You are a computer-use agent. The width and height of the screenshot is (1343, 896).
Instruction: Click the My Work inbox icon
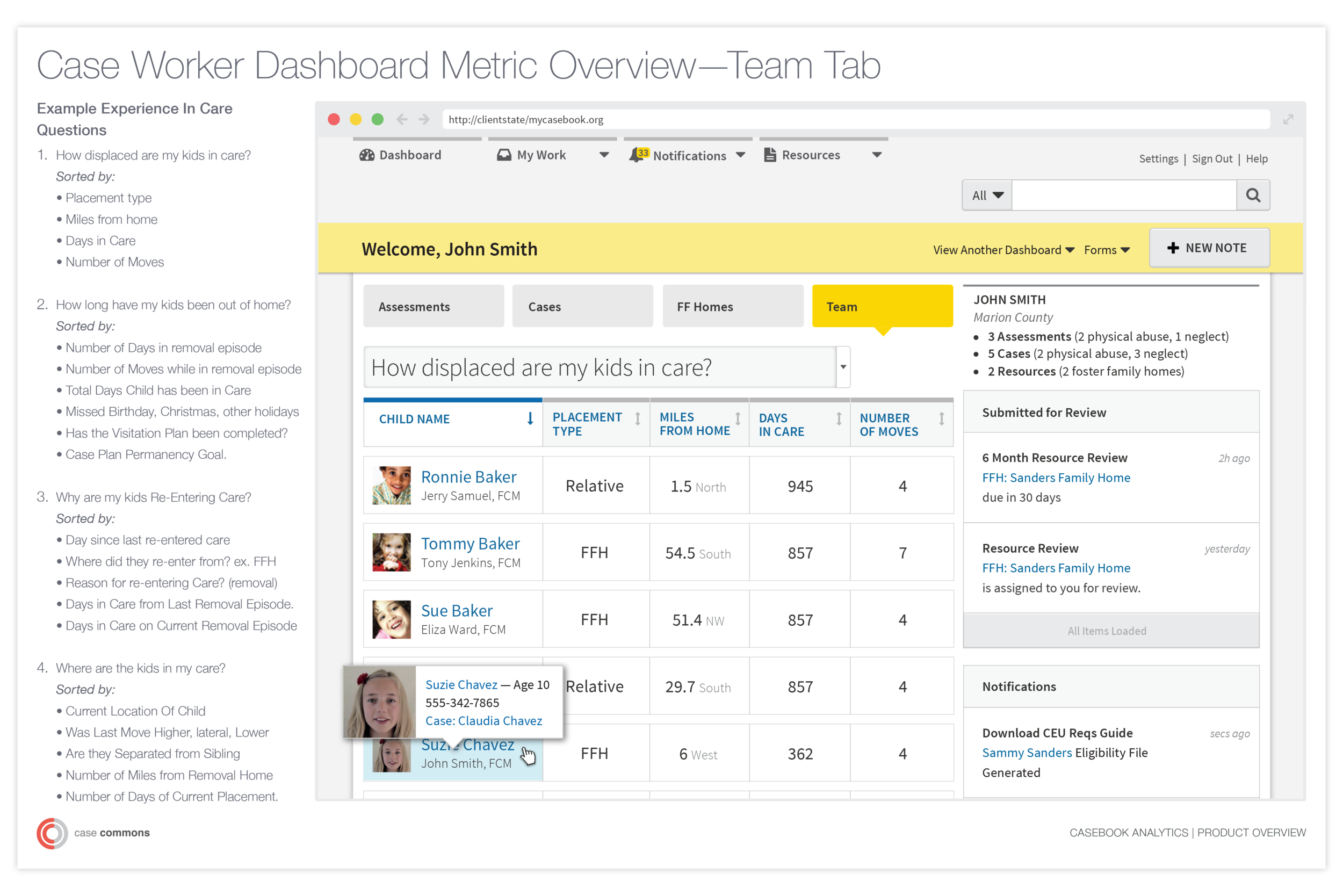coord(503,155)
